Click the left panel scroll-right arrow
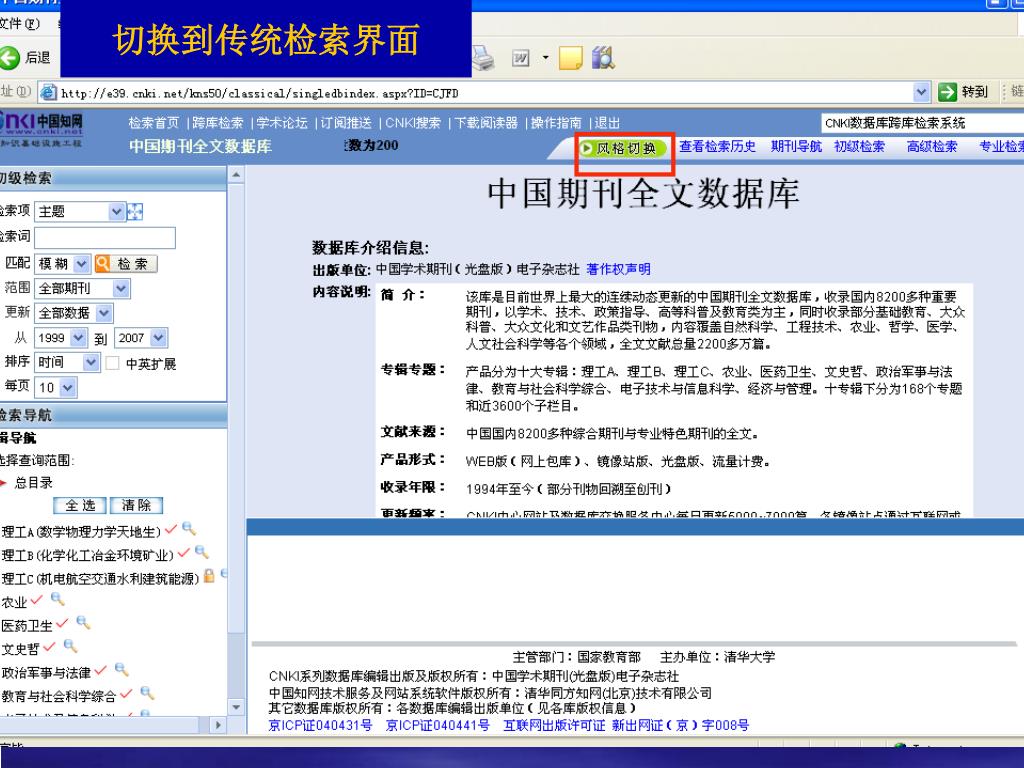This screenshot has height=768, width=1024. [218, 725]
